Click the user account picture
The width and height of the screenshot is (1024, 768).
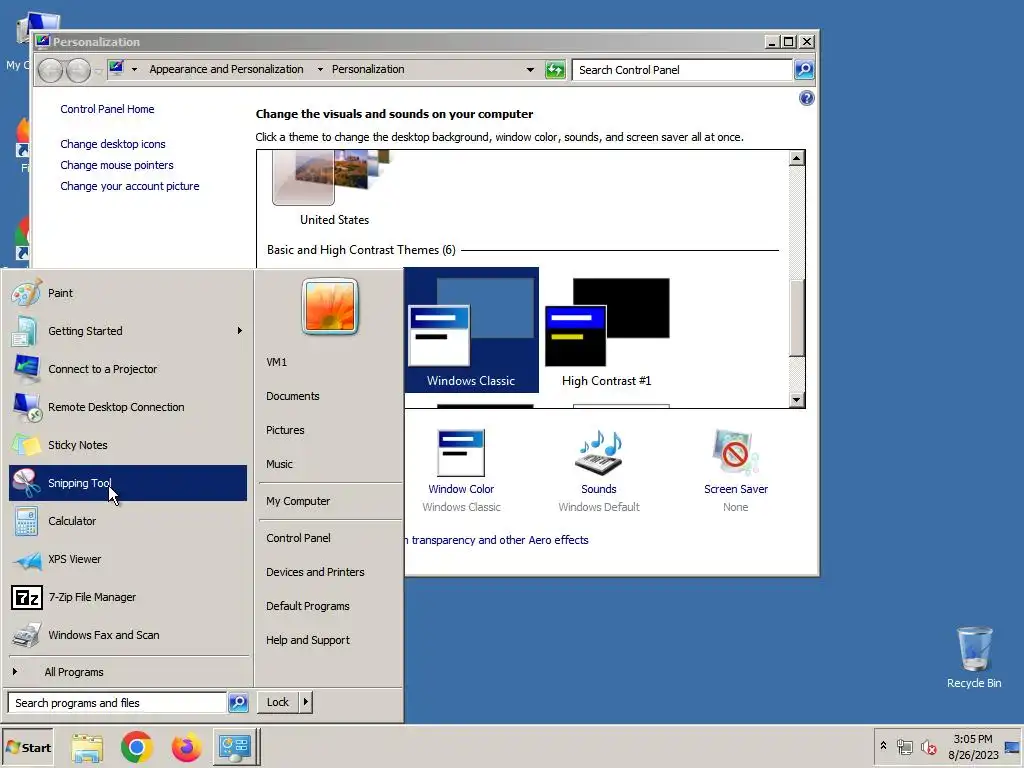click(330, 306)
